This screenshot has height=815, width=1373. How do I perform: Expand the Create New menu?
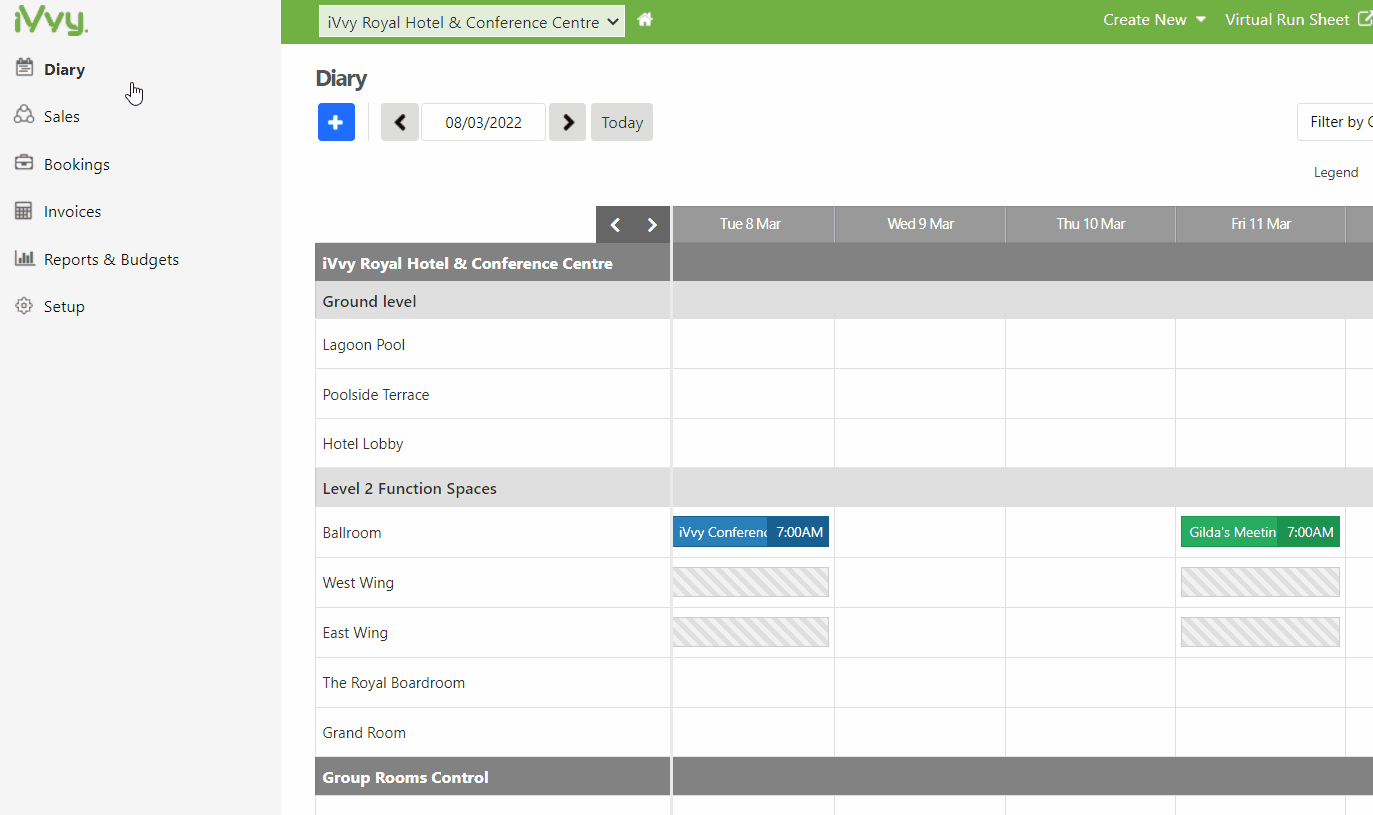[1154, 19]
